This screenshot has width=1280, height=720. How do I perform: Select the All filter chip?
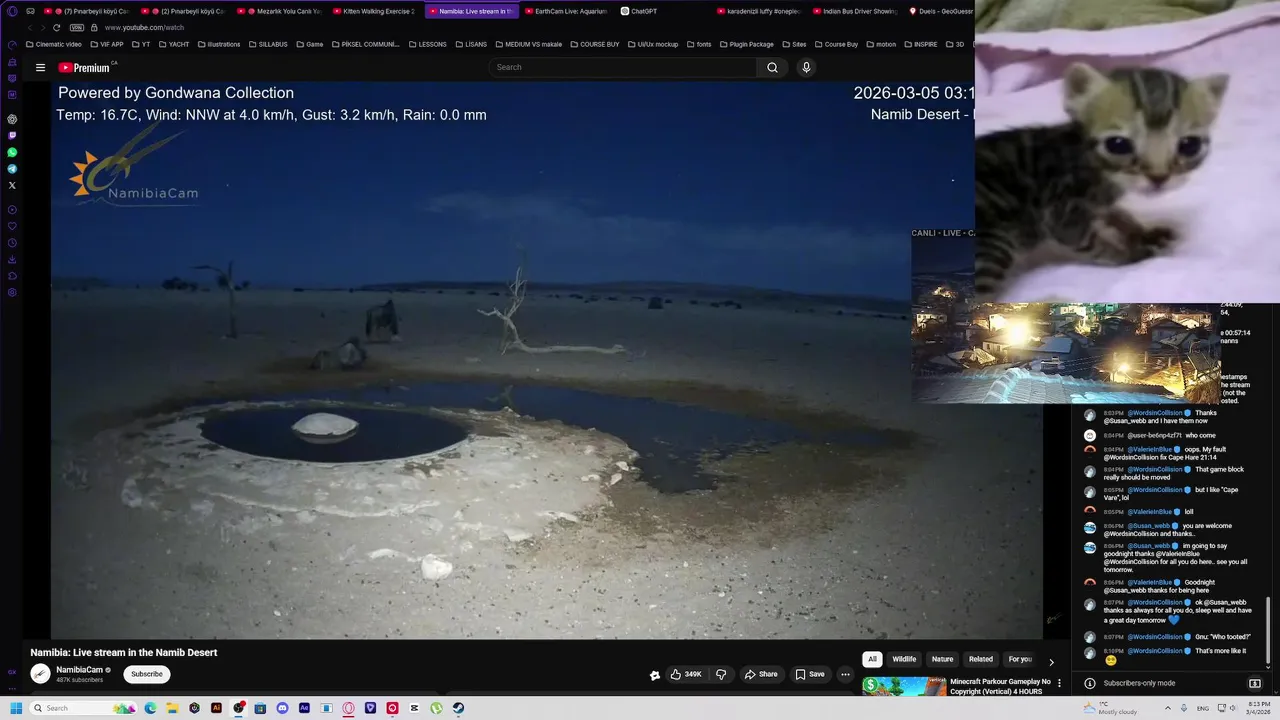[x=872, y=659]
